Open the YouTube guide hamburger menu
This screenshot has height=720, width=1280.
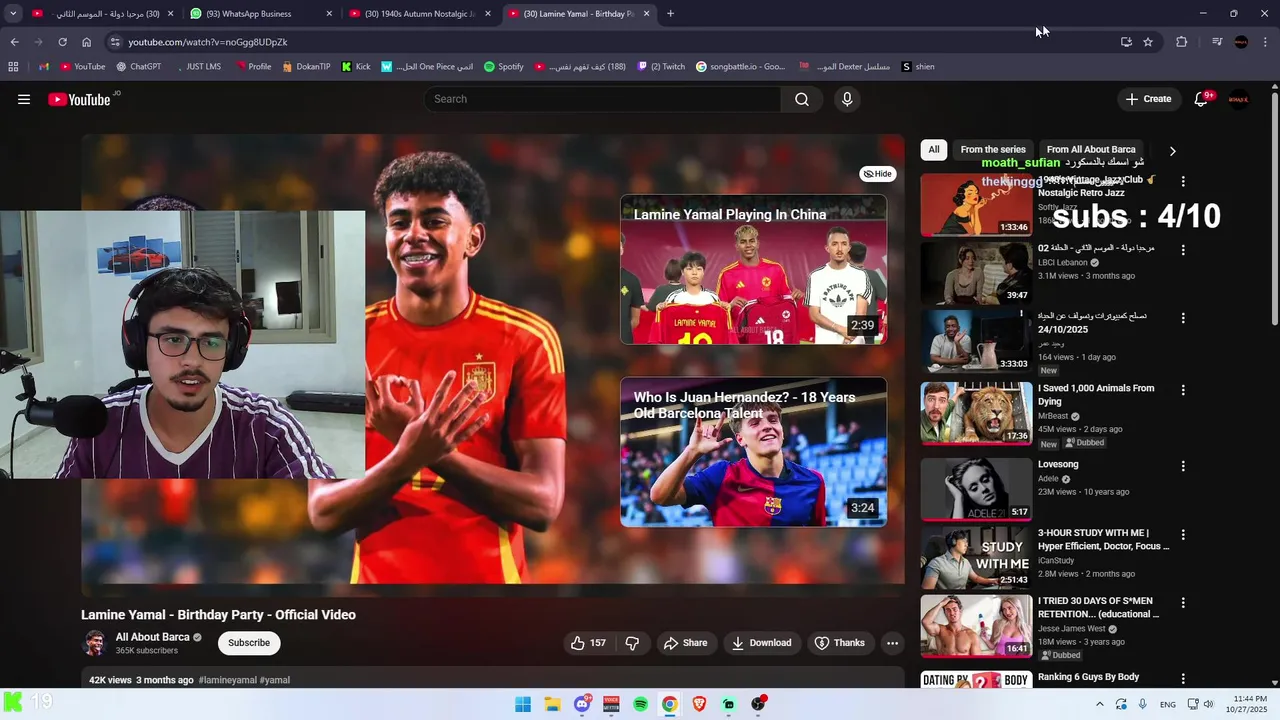(x=24, y=99)
